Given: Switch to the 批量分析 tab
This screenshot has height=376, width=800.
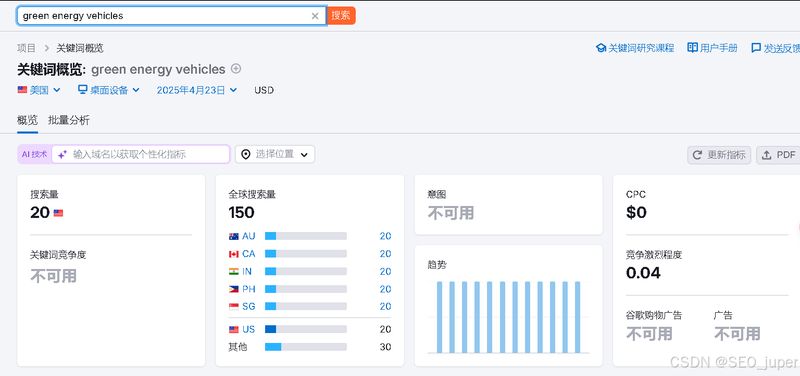Looking at the screenshot, I should tap(69, 120).
